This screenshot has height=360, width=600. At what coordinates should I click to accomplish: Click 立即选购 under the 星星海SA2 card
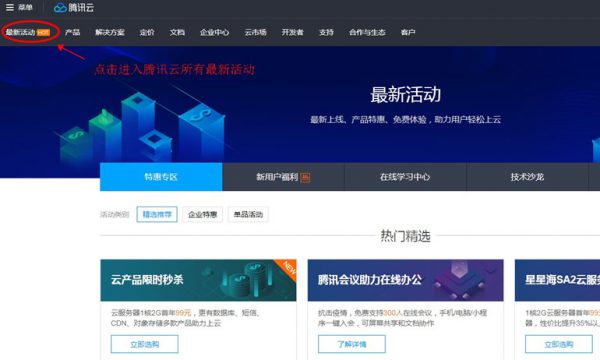click(559, 344)
